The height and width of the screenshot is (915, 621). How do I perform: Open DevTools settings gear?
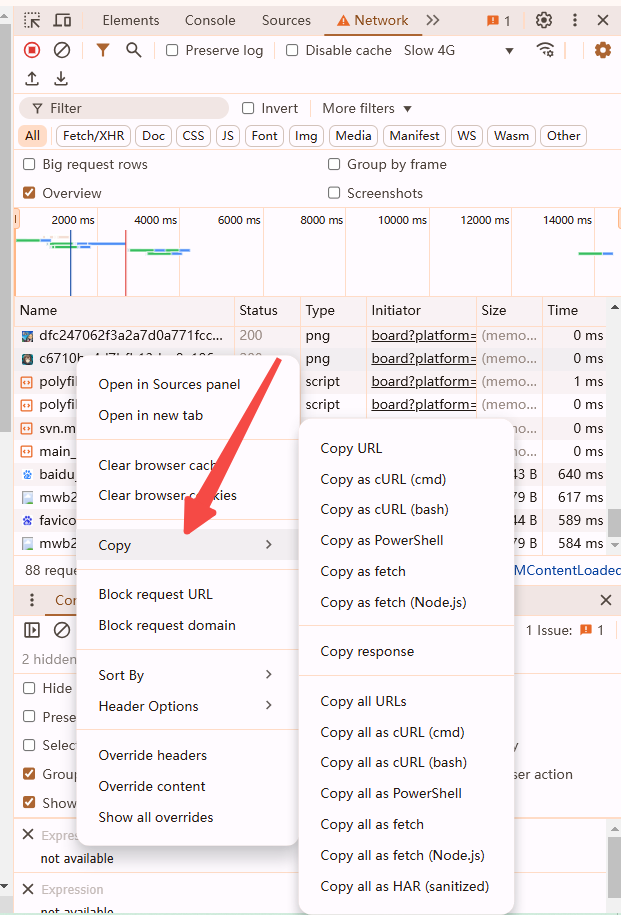[544, 20]
